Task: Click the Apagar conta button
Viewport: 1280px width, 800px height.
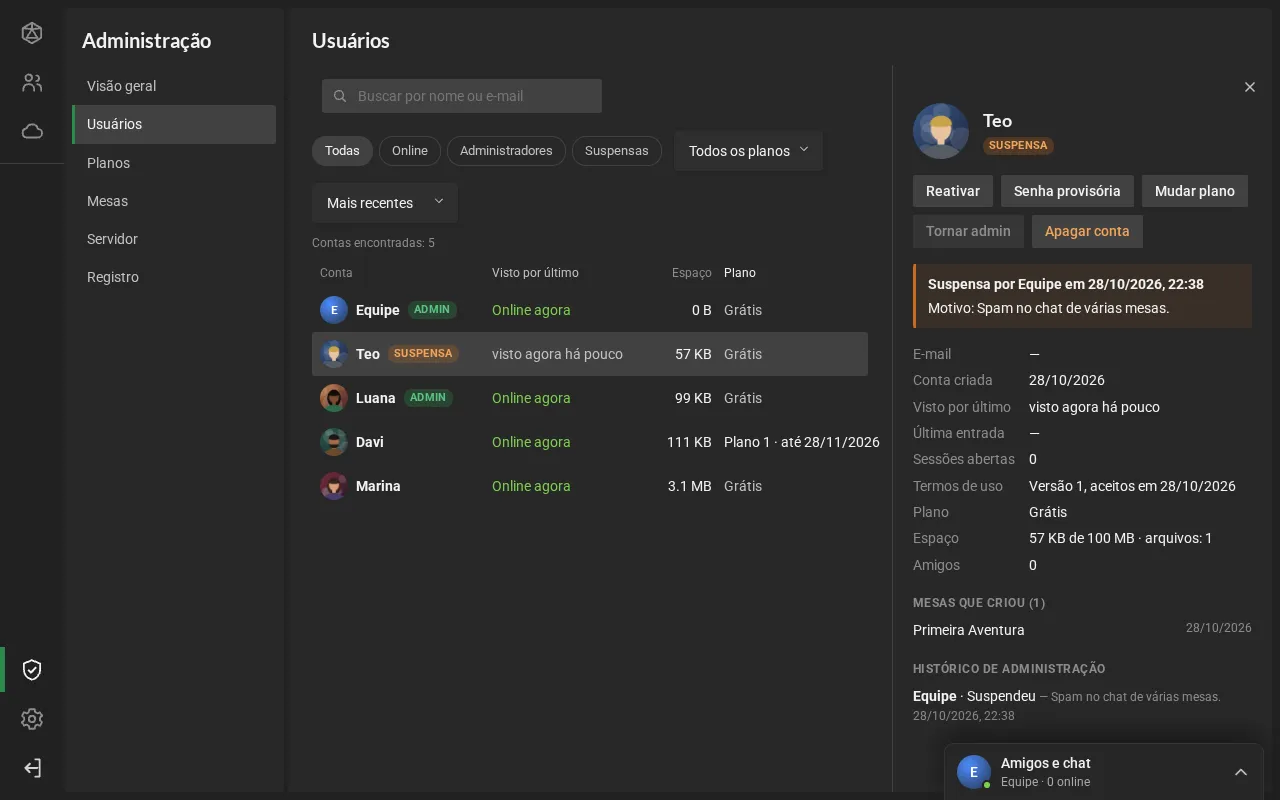Action: coord(1087,231)
